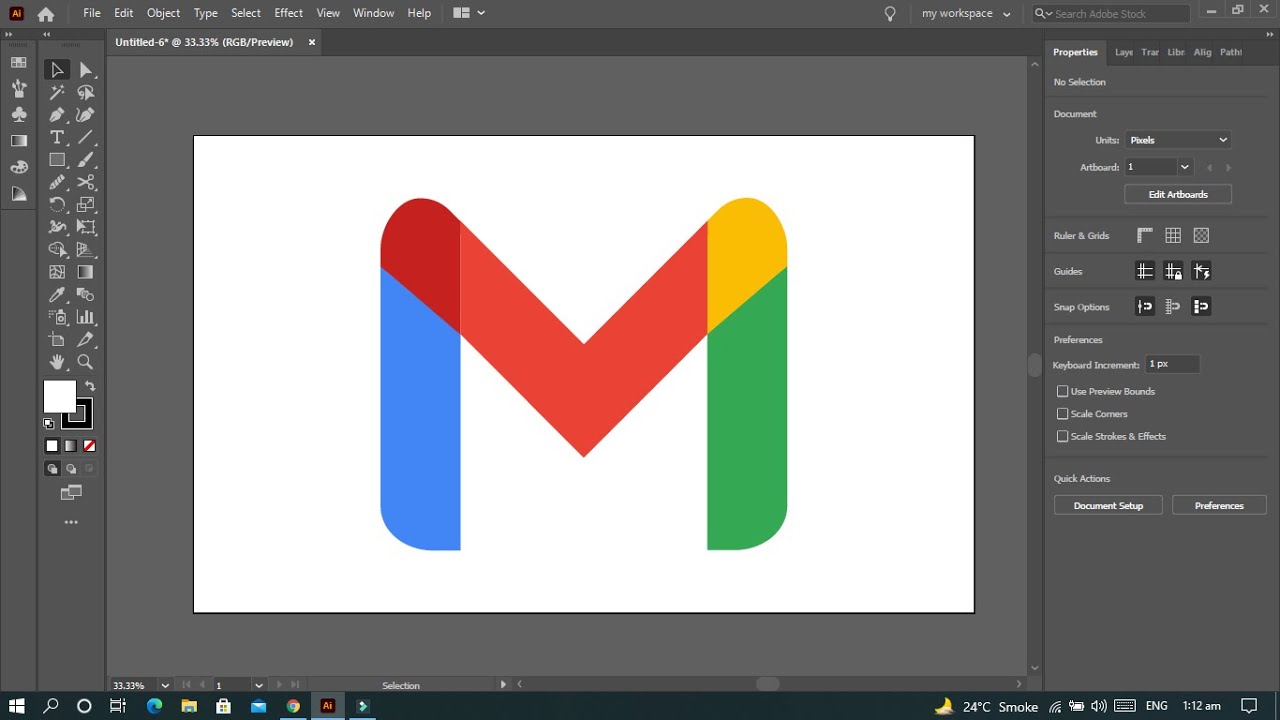Open the File menu

(92, 13)
